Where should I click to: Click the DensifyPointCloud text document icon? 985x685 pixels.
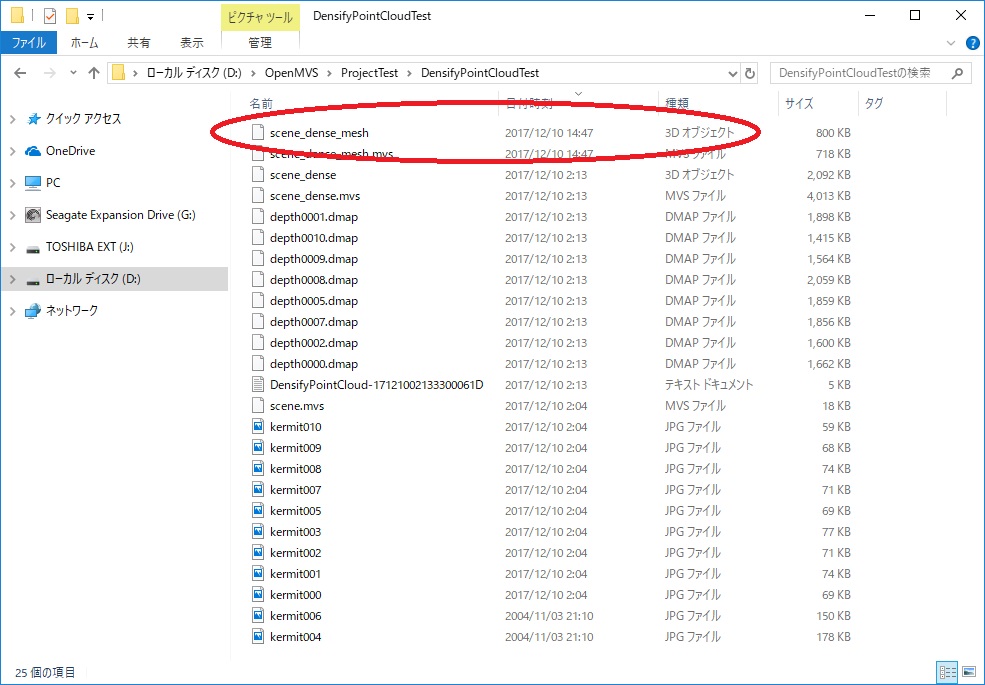click(x=258, y=384)
